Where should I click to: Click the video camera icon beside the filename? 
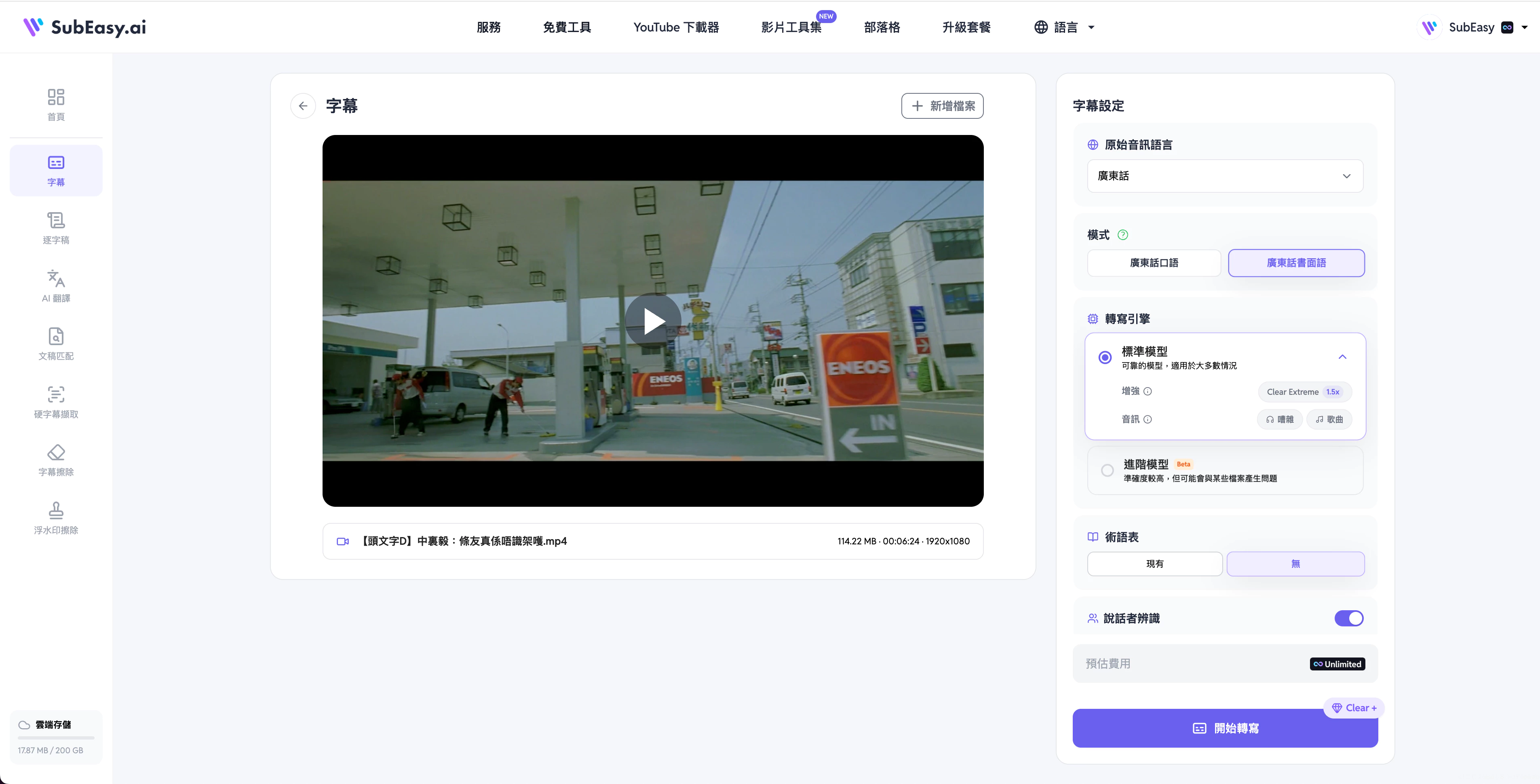[342, 542]
